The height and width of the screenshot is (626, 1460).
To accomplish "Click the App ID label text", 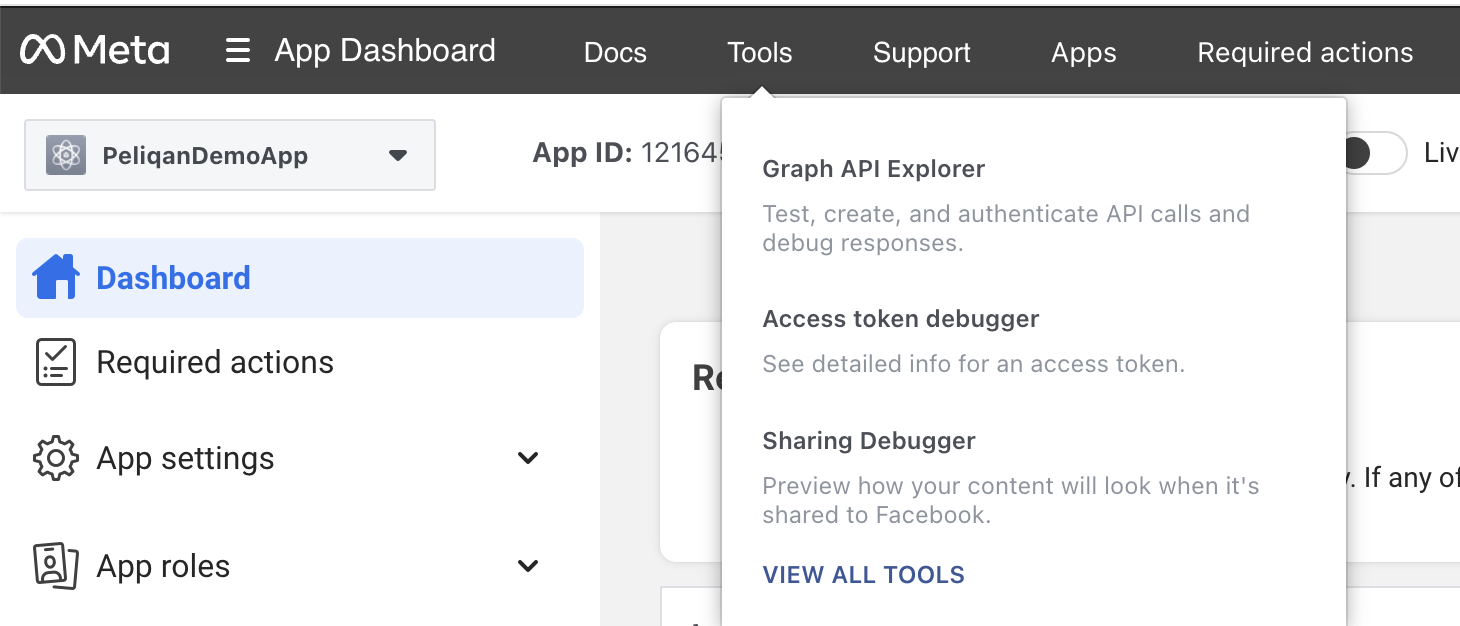I will (582, 153).
